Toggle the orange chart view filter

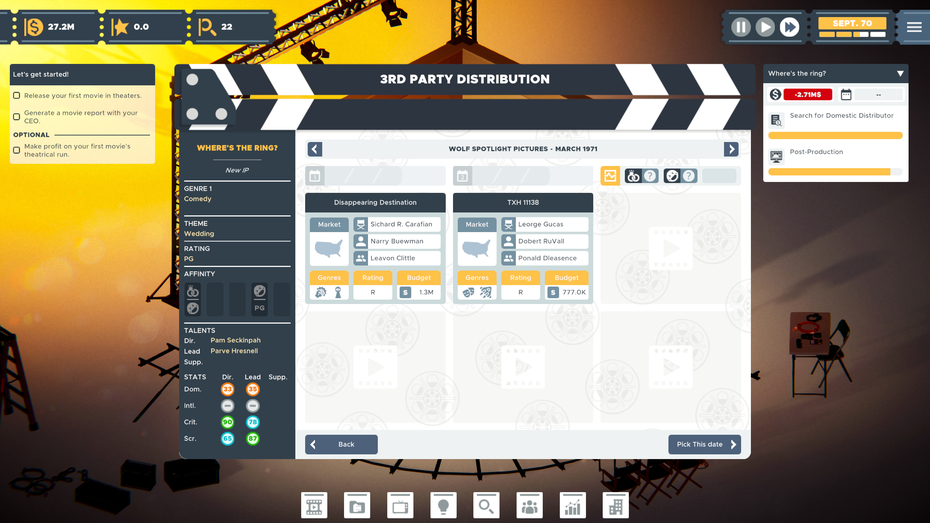tap(610, 176)
